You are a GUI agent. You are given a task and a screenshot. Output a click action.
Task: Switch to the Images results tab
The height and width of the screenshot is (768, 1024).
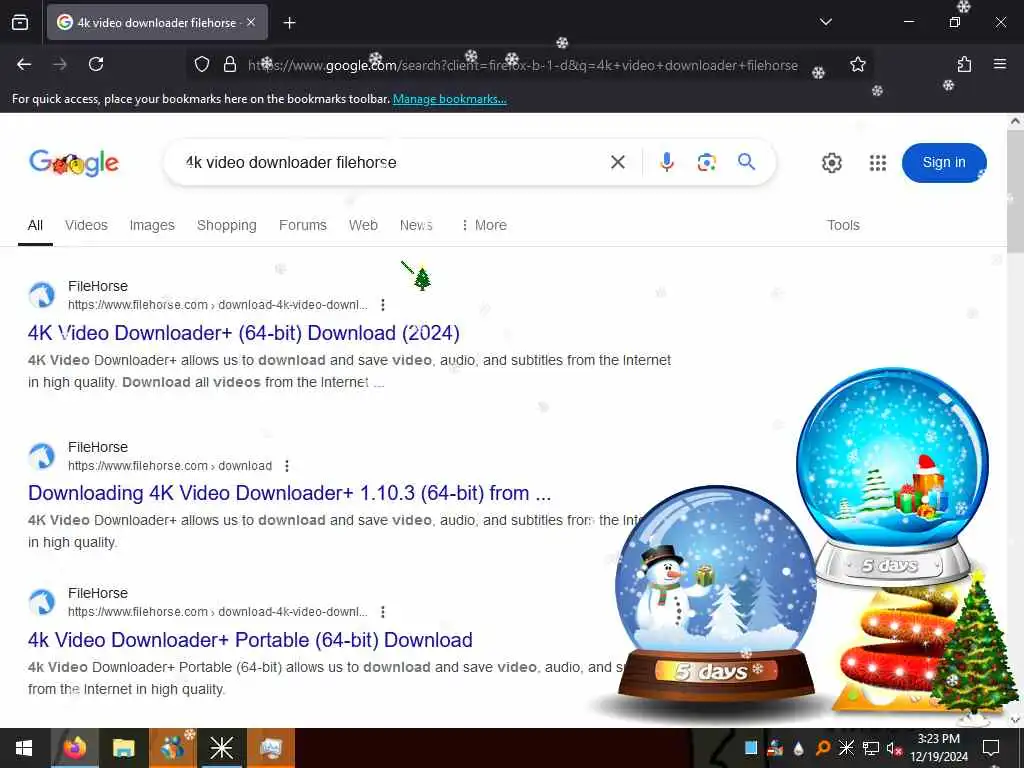click(x=152, y=225)
